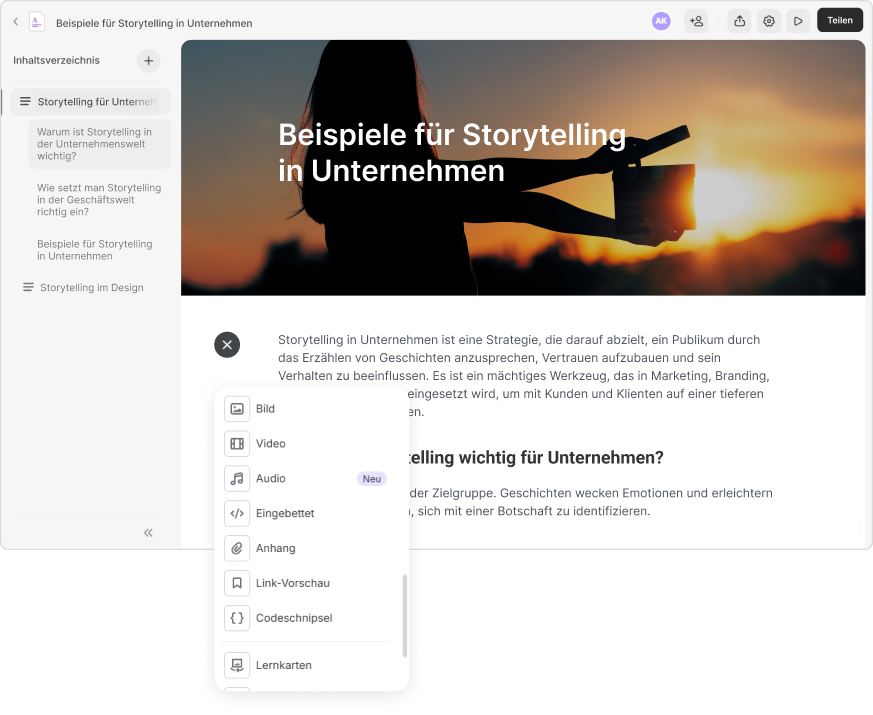This screenshot has height=715, width=873.
Task: Click the Storytelling im Design list icon
Action: (x=28, y=287)
